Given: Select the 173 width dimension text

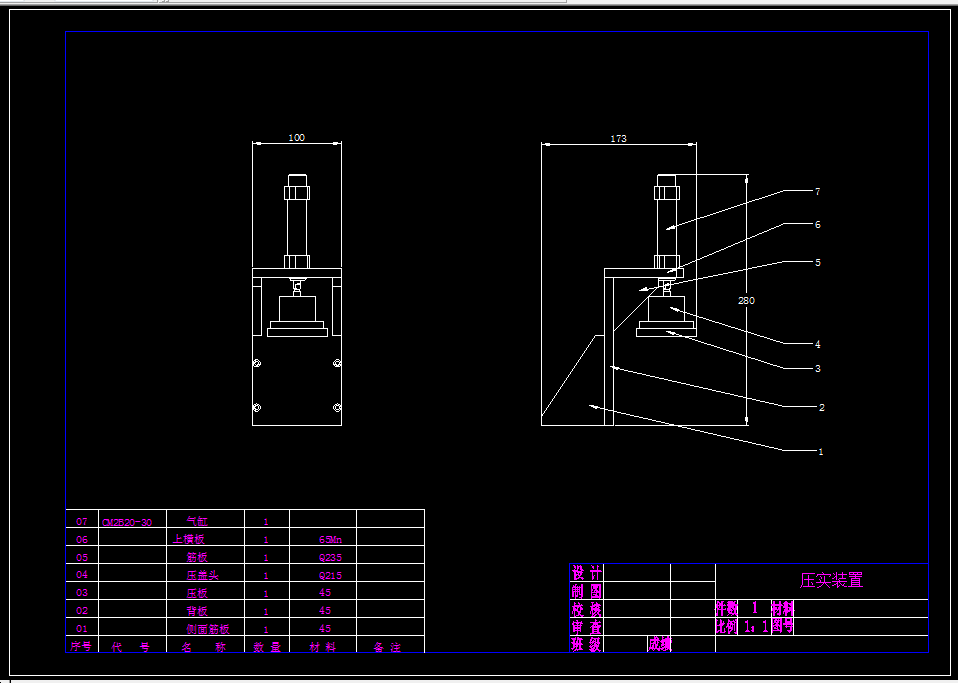Looking at the screenshot, I should tap(618, 139).
